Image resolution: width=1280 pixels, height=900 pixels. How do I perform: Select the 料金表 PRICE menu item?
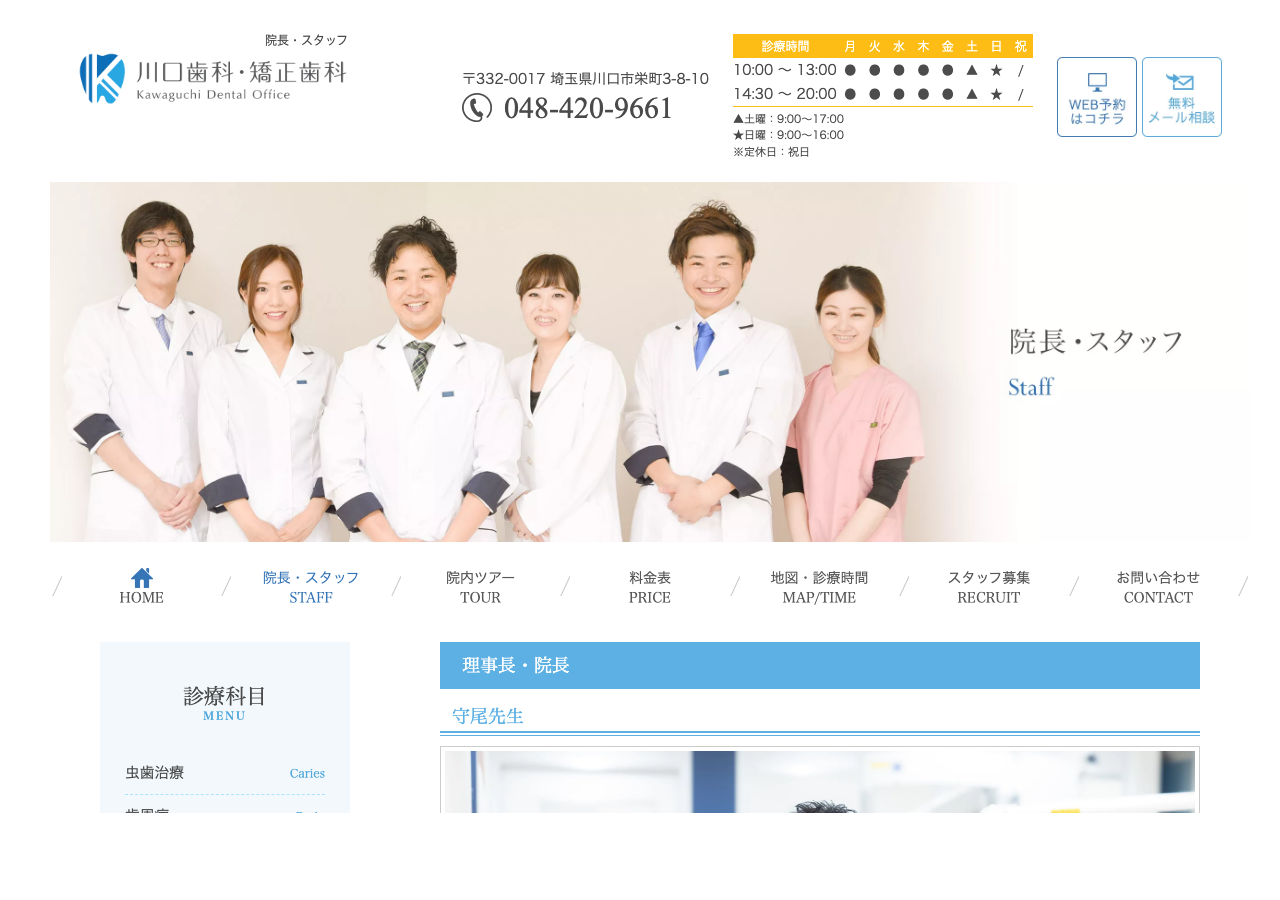[650, 587]
